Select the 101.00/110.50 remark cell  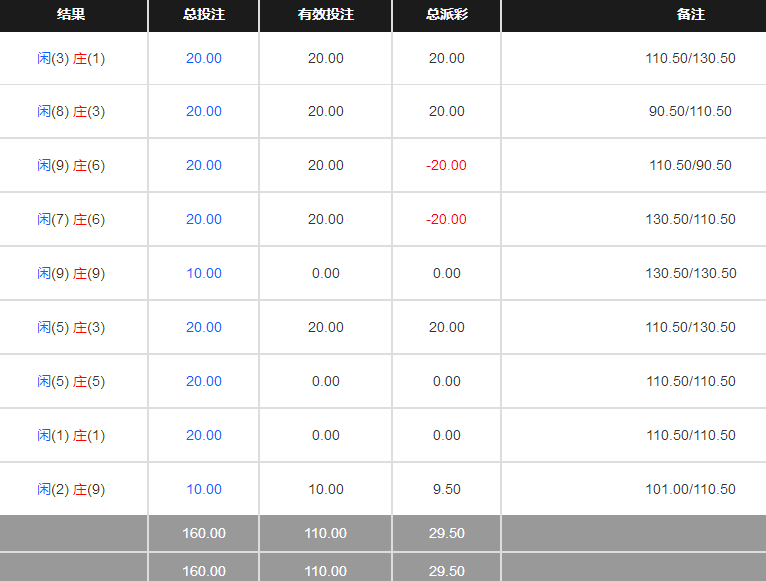coord(690,489)
